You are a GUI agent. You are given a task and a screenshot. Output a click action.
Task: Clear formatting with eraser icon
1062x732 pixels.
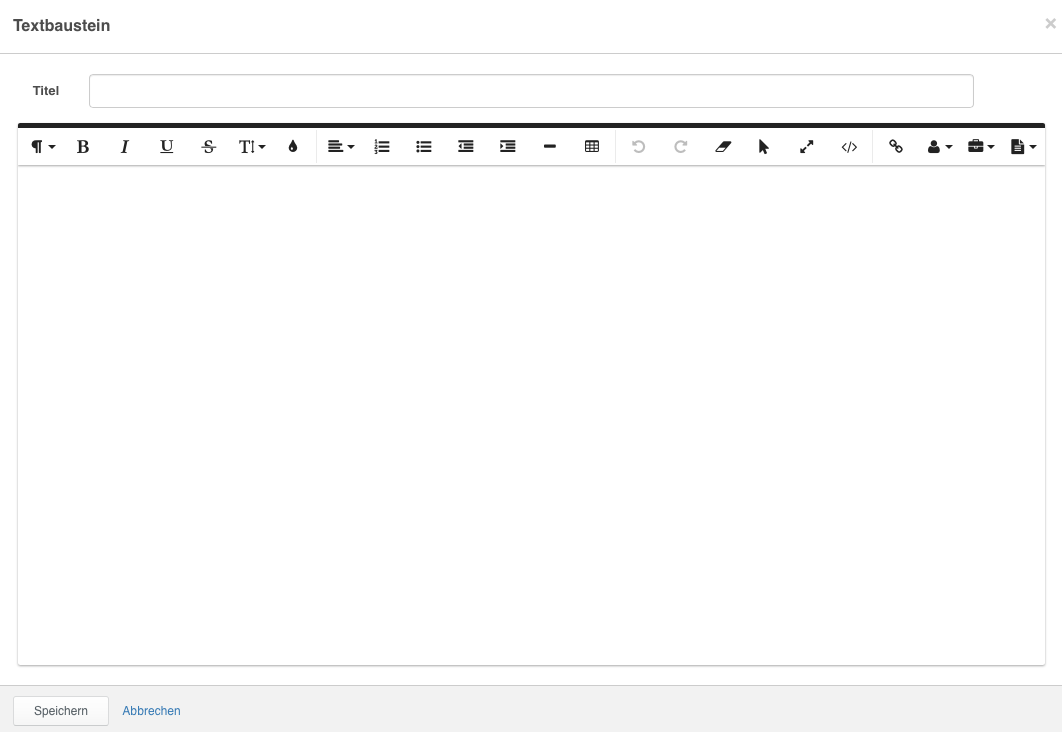pyautogui.click(x=723, y=147)
